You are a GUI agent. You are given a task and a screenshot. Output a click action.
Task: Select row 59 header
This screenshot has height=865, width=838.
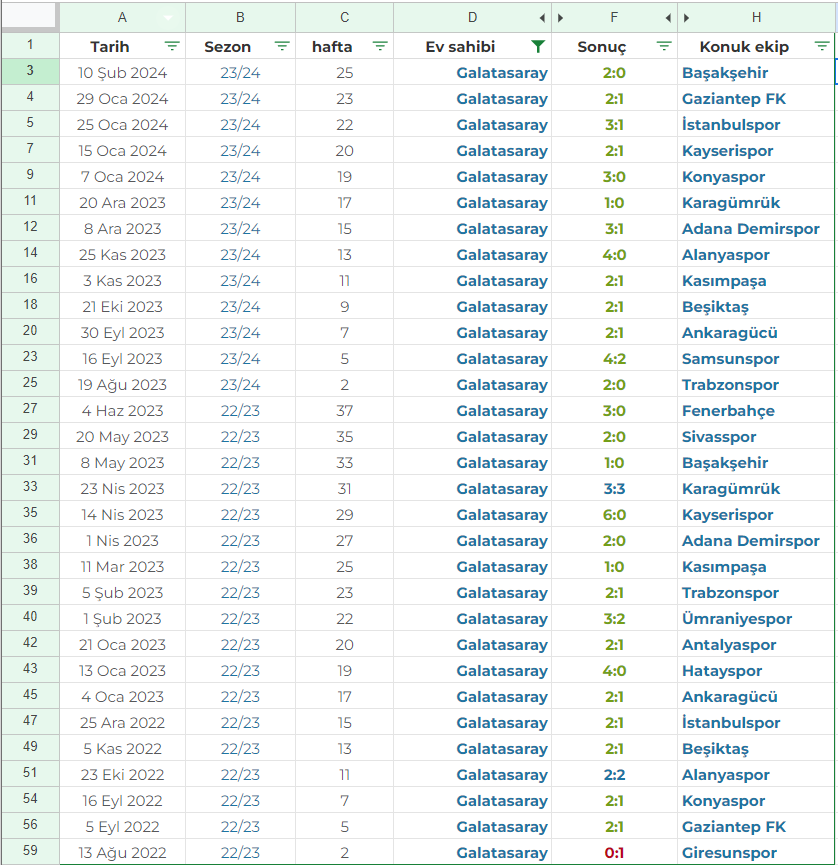click(30, 851)
